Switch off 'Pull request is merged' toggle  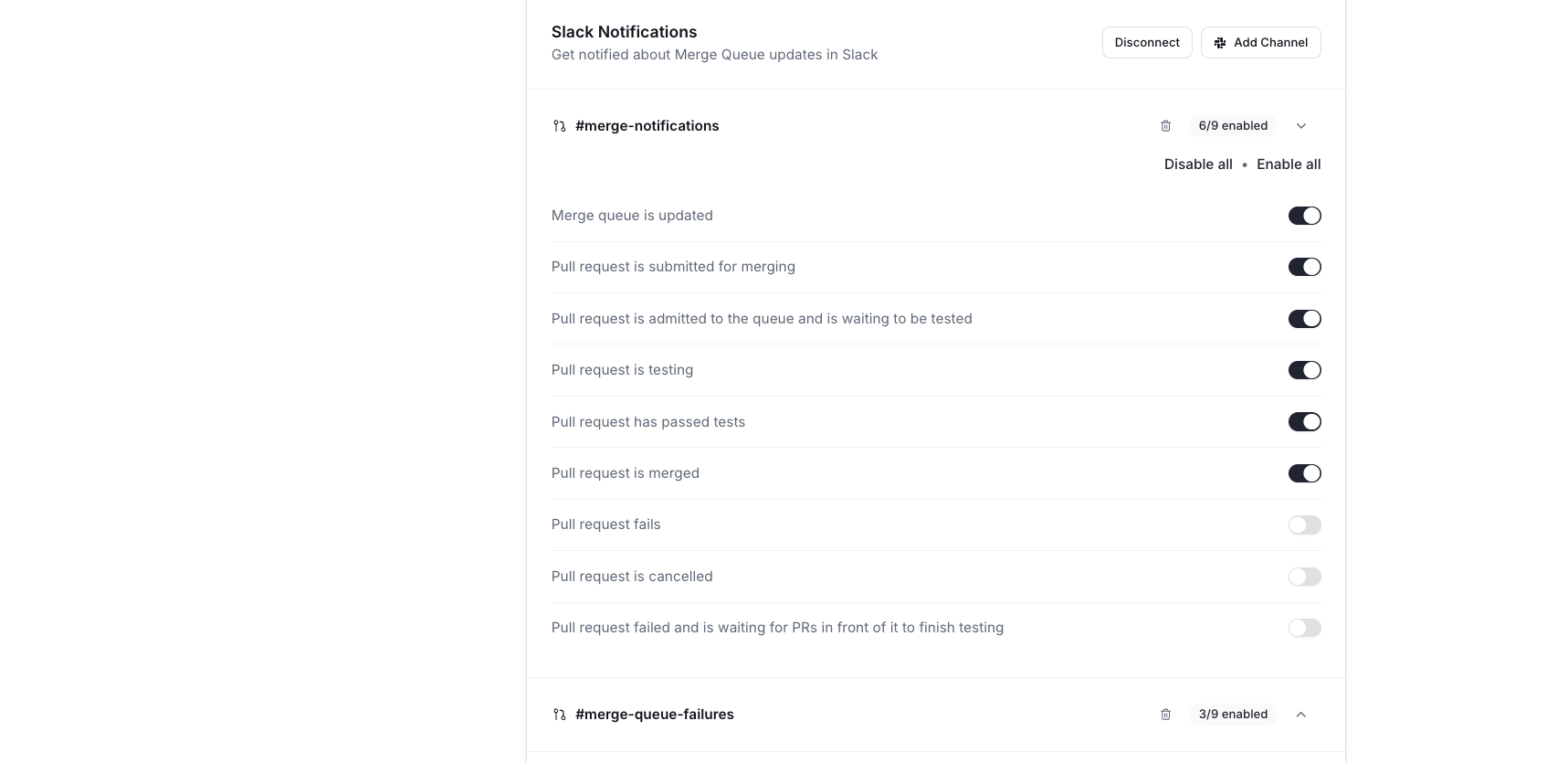click(x=1304, y=473)
